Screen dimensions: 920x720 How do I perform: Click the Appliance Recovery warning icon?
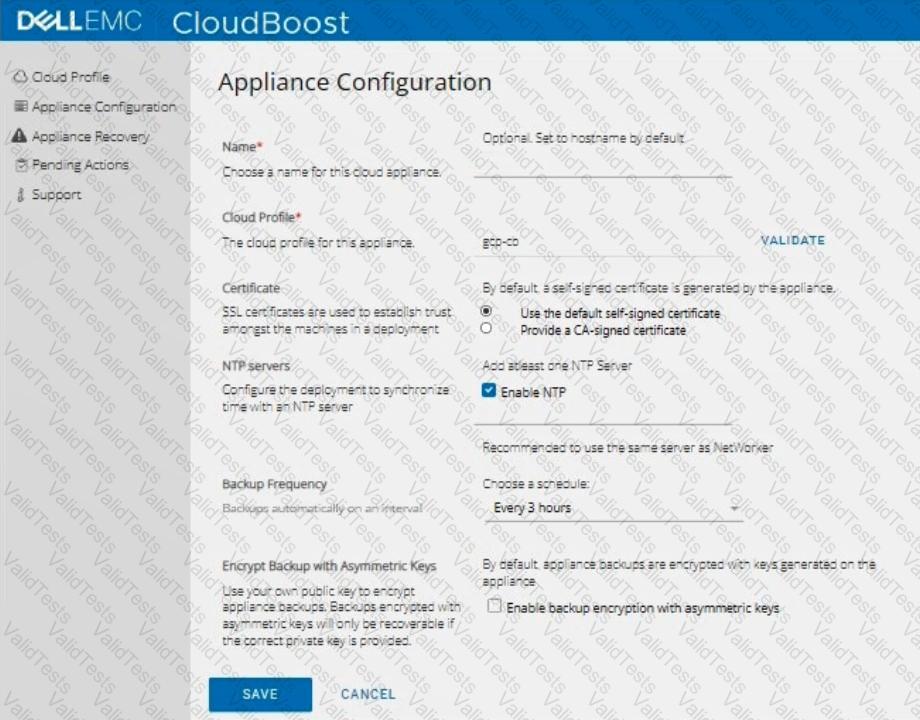[x=19, y=136]
